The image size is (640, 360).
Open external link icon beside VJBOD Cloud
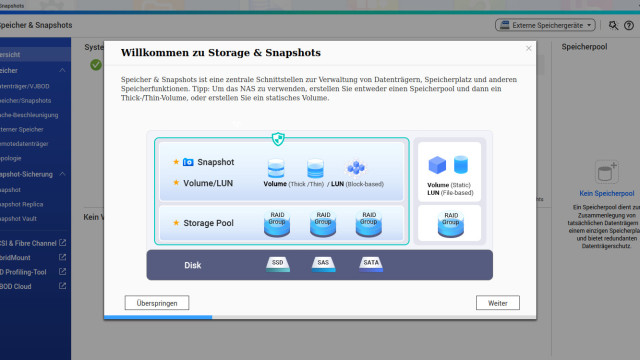tap(62, 286)
